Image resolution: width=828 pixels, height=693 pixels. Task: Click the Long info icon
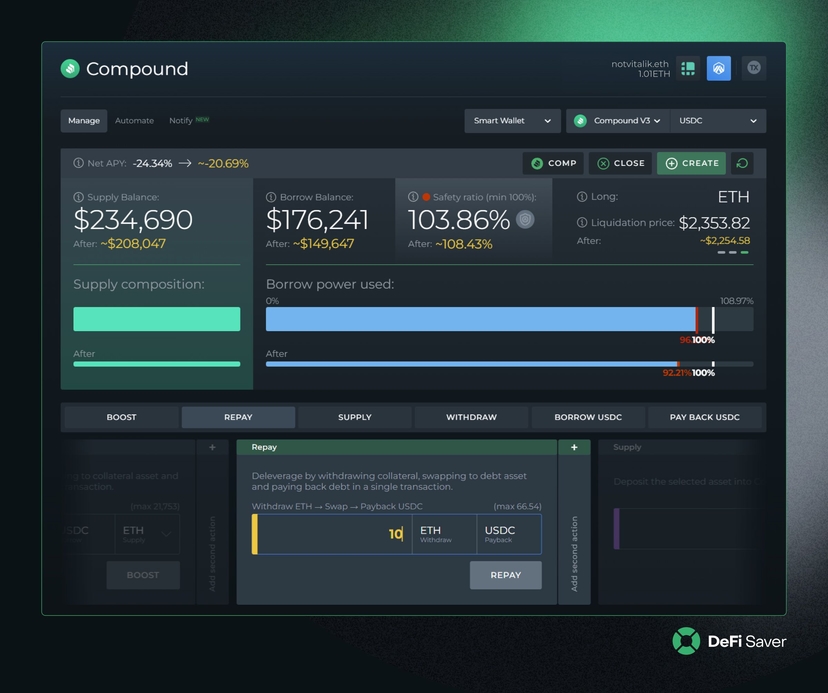pyautogui.click(x=582, y=196)
